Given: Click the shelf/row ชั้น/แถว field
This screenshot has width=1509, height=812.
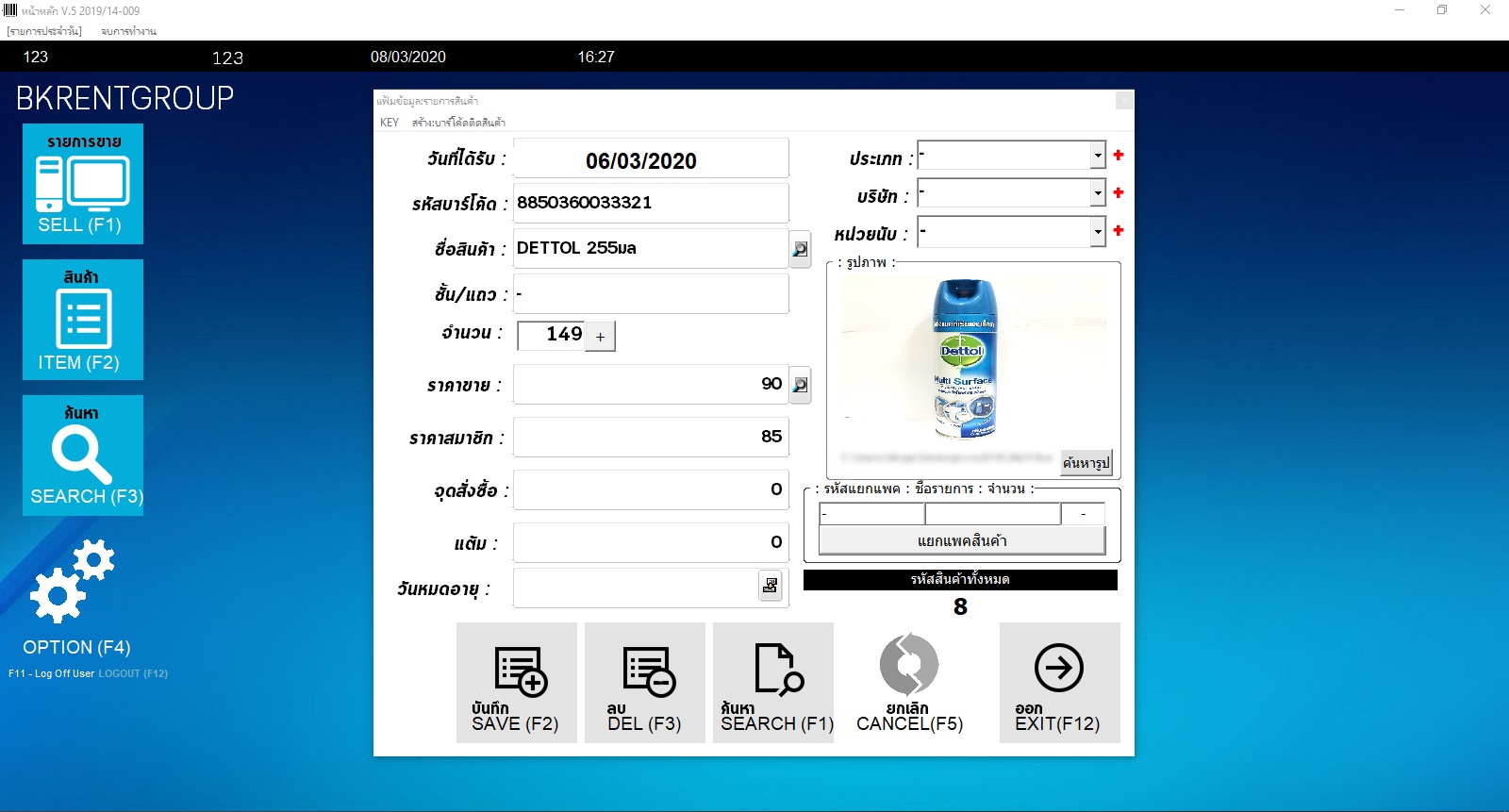Looking at the screenshot, I should pyautogui.click(x=651, y=293).
